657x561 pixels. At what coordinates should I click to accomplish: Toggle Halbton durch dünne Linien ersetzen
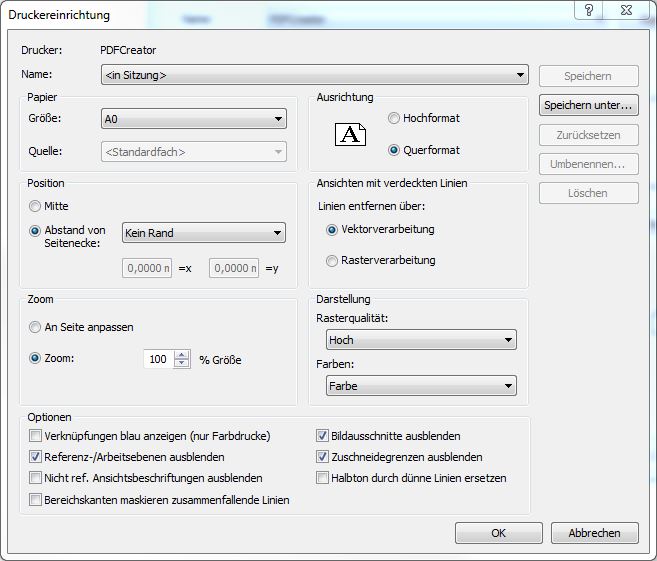[x=323, y=478]
